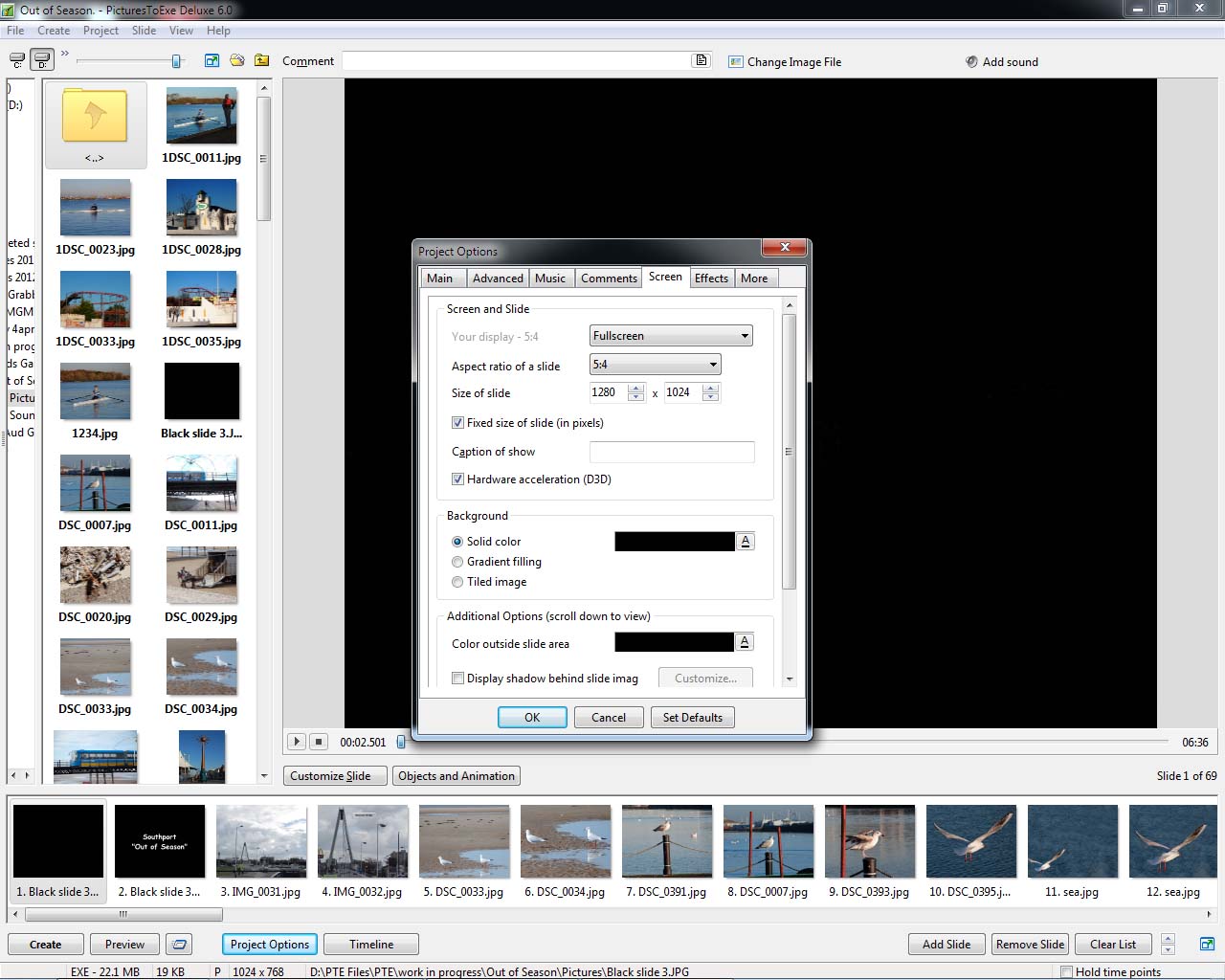This screenshot has height=980, width=1225.
Task: Select the Gradient filling radio button
Action: pyautogui.click(x=457, y=562)
